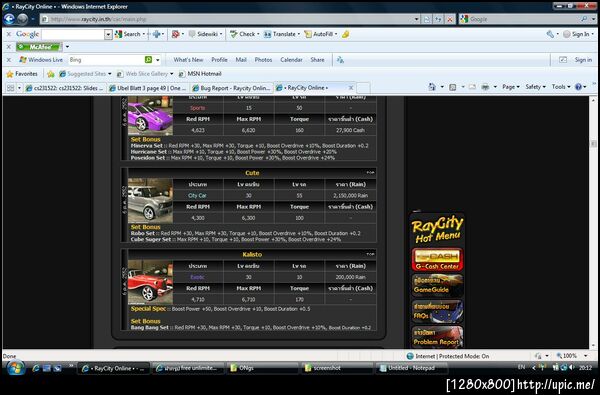Image resolution: width=600 pixels, height=395 pixels.
Task: Click the red bookmarks icon in Google Toolbar
Action: [x=176, y=34]
